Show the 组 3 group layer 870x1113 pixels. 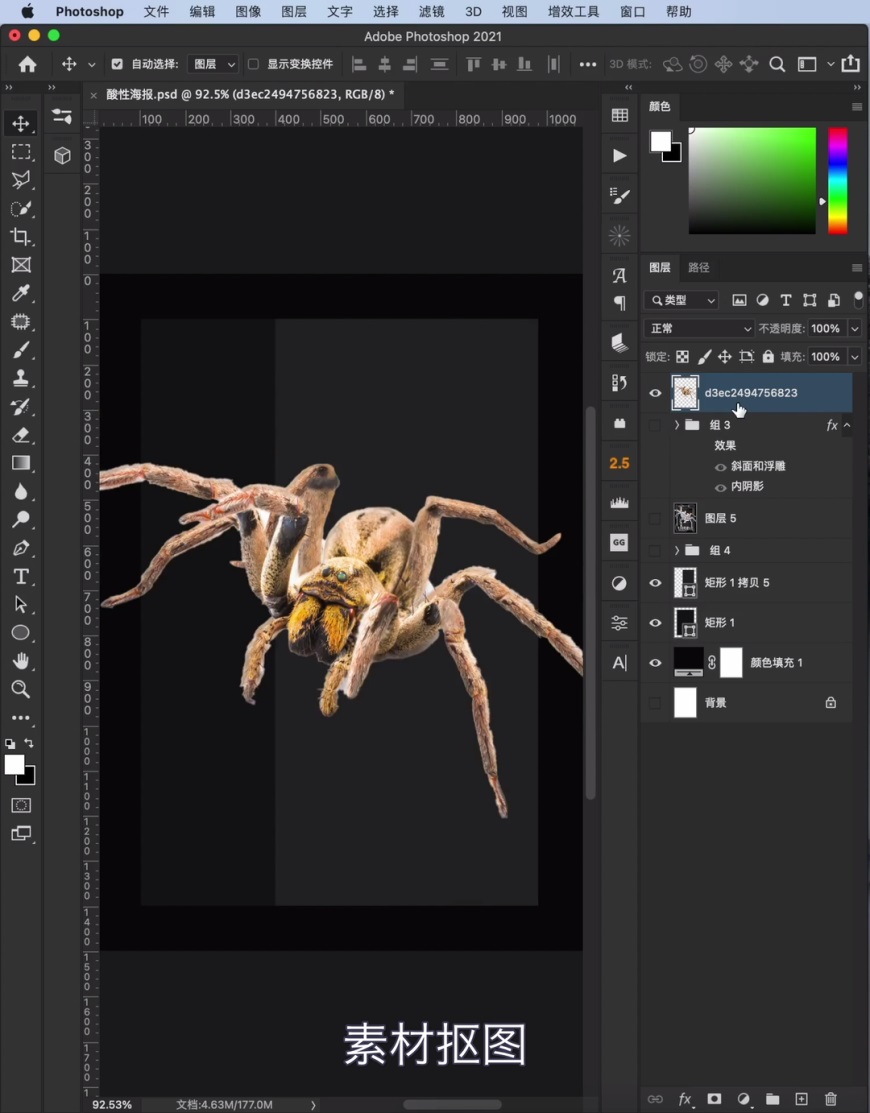coord(655,425)
